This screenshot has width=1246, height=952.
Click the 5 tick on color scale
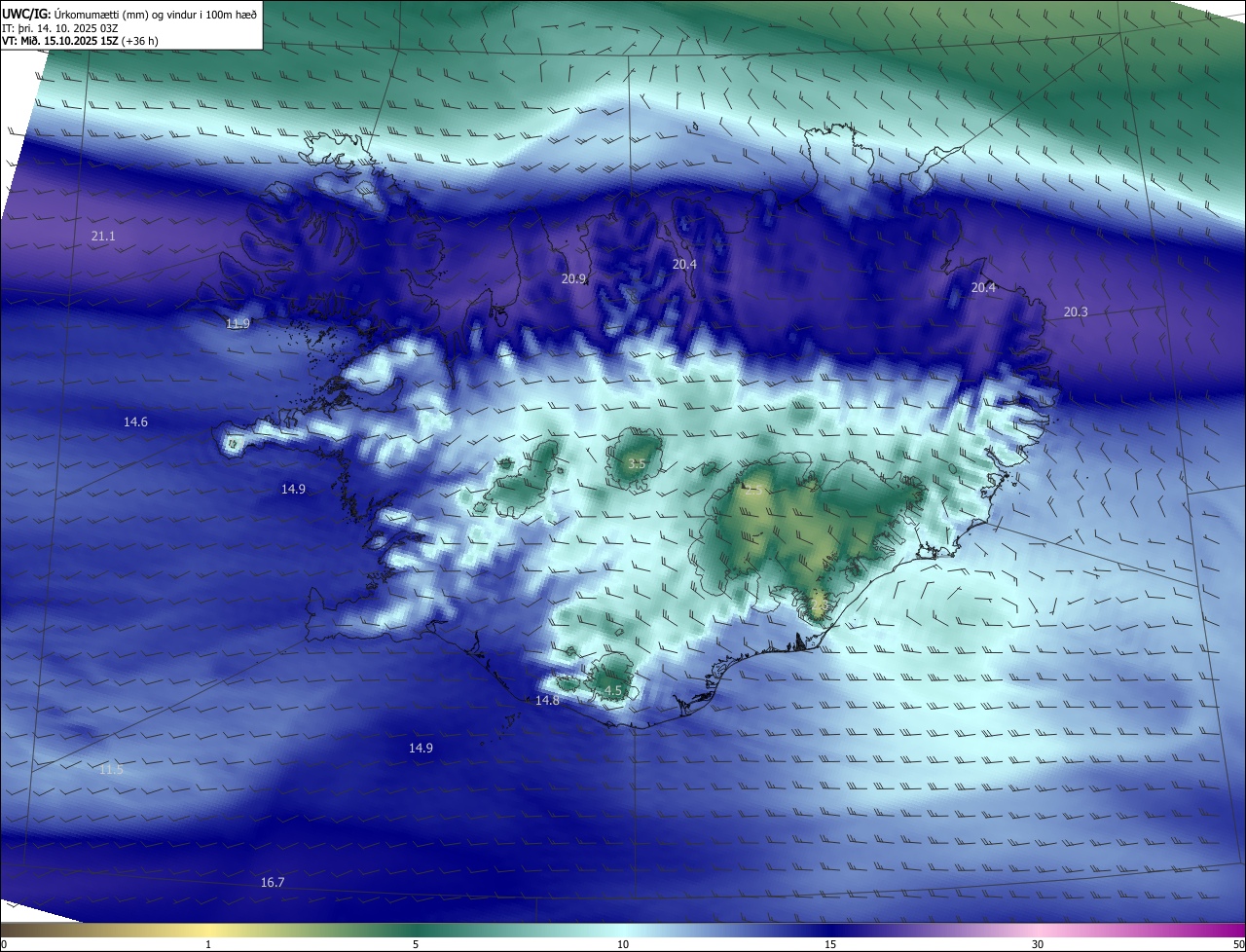(416, 944)
